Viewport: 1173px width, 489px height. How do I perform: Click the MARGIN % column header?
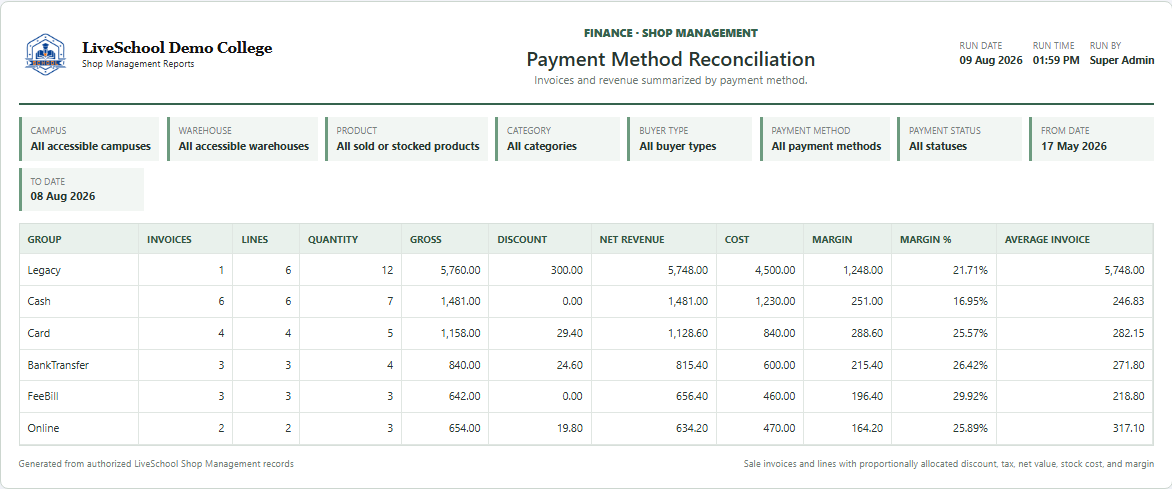tap(944, 239)
